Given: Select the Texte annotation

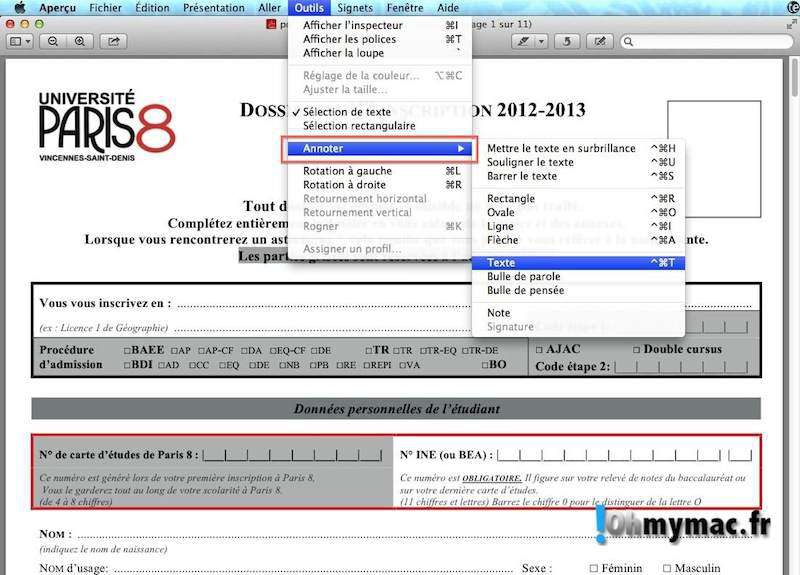Looking at the screenshot, I should (579, 263).
